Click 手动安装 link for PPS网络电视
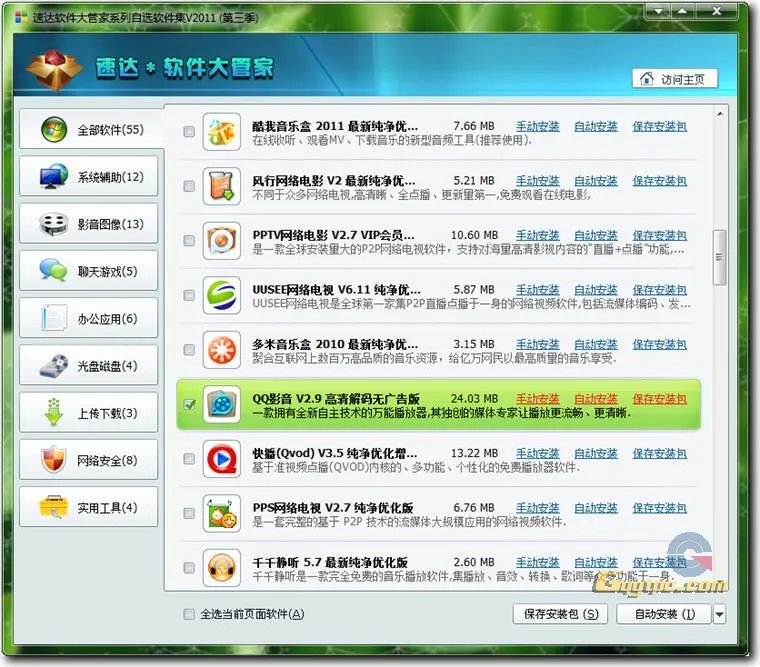Image resolution: width=760 pixels, height=667 pixels. coord(537,508)
